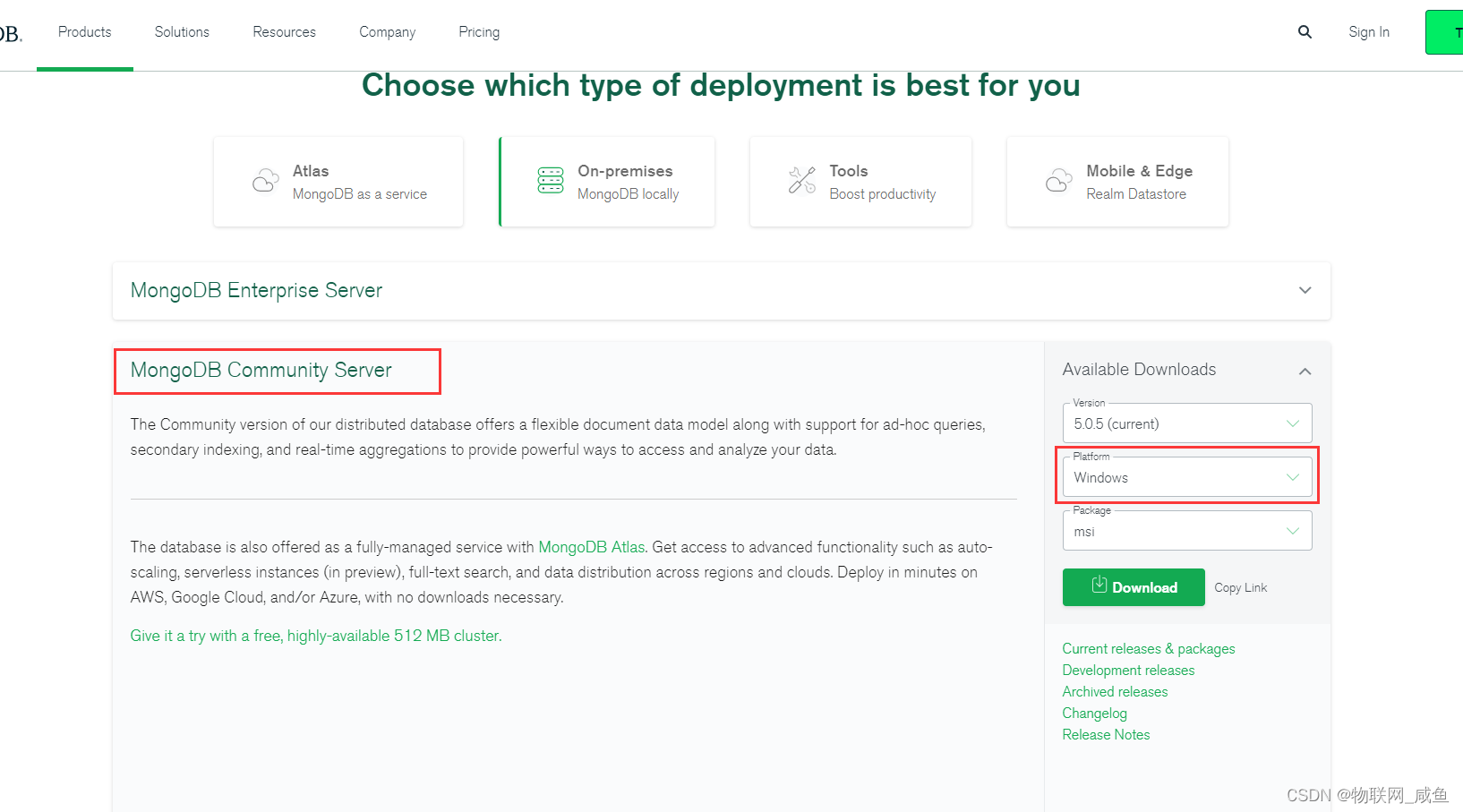
Task: Open the Package dropdown showing msi
Action: point(1186,531)
